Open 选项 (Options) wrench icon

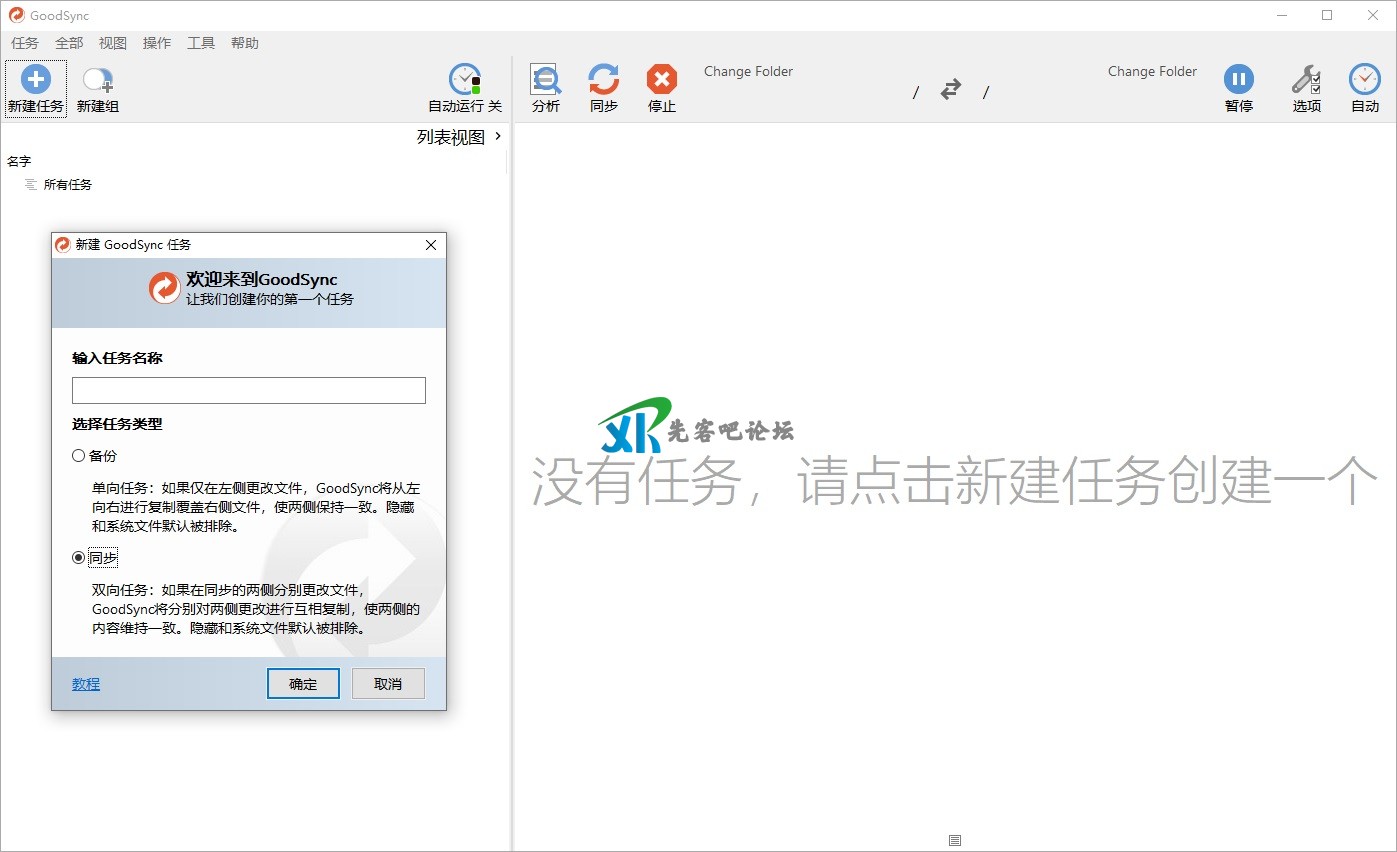coord(1306,80)
